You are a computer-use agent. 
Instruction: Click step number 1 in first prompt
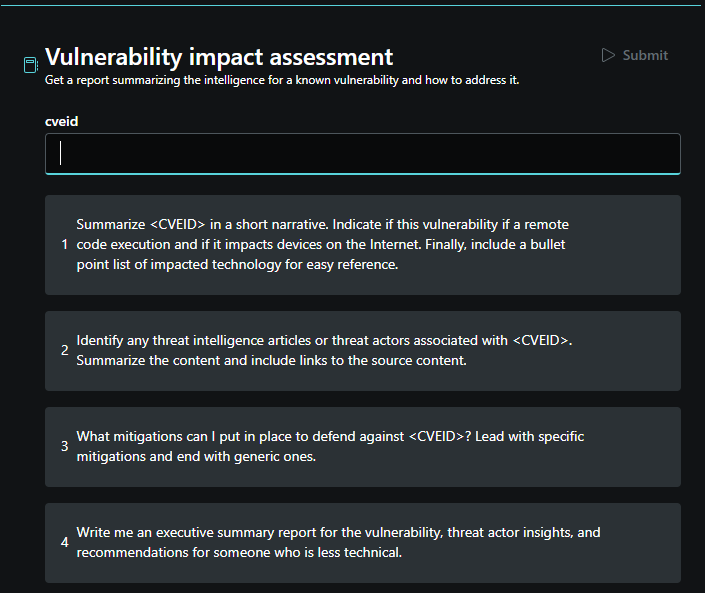64,245
